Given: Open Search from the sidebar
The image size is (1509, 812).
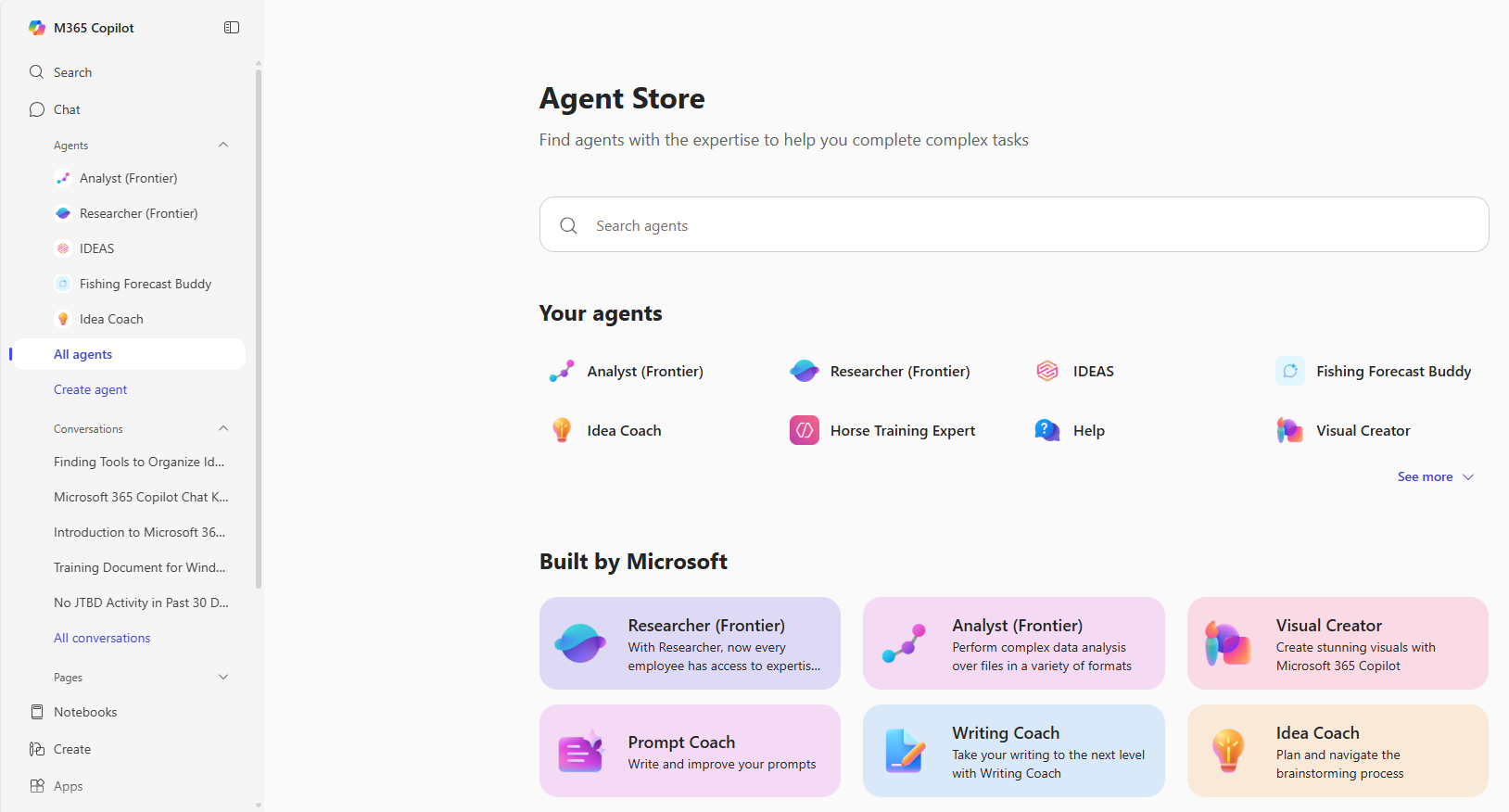Looking at the screenshot, I should (70, 71).
